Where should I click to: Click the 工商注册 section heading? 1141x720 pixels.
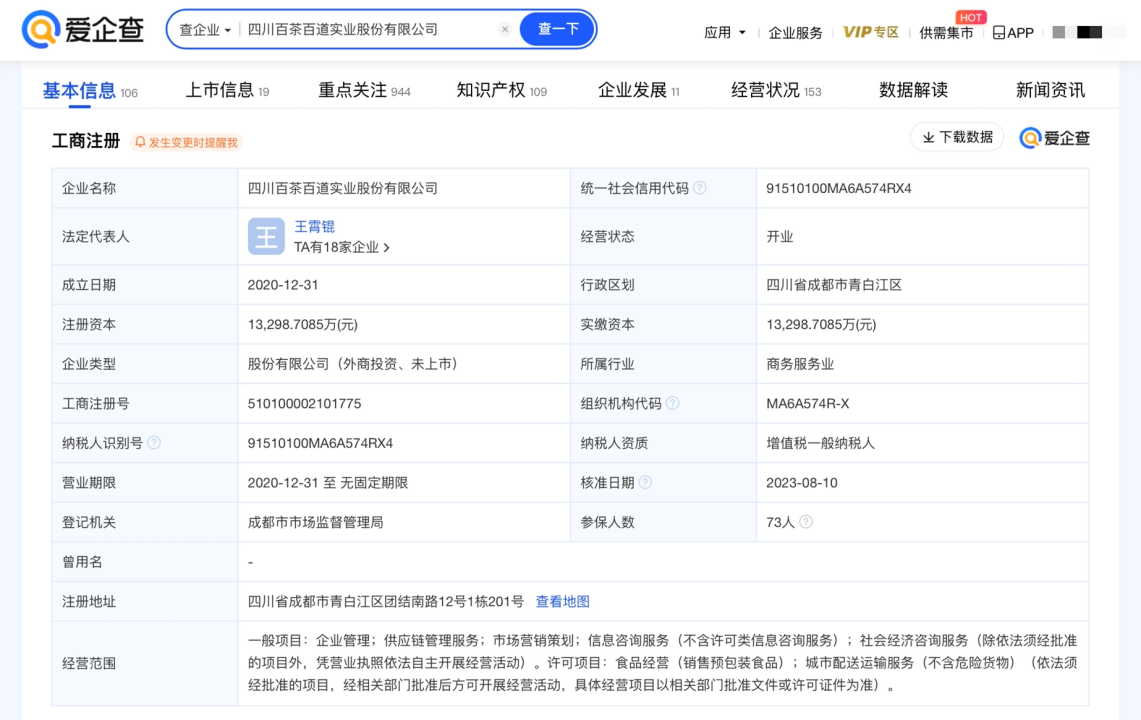85,141
